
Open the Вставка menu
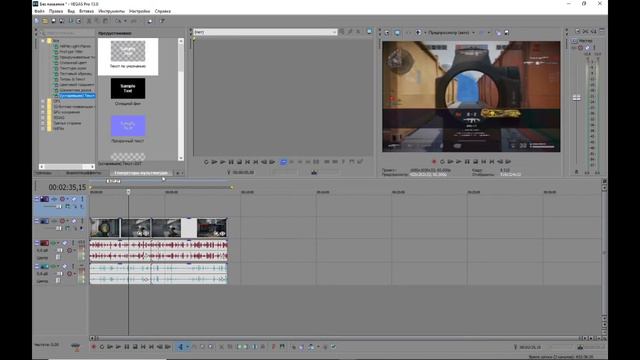click(86, 11)
